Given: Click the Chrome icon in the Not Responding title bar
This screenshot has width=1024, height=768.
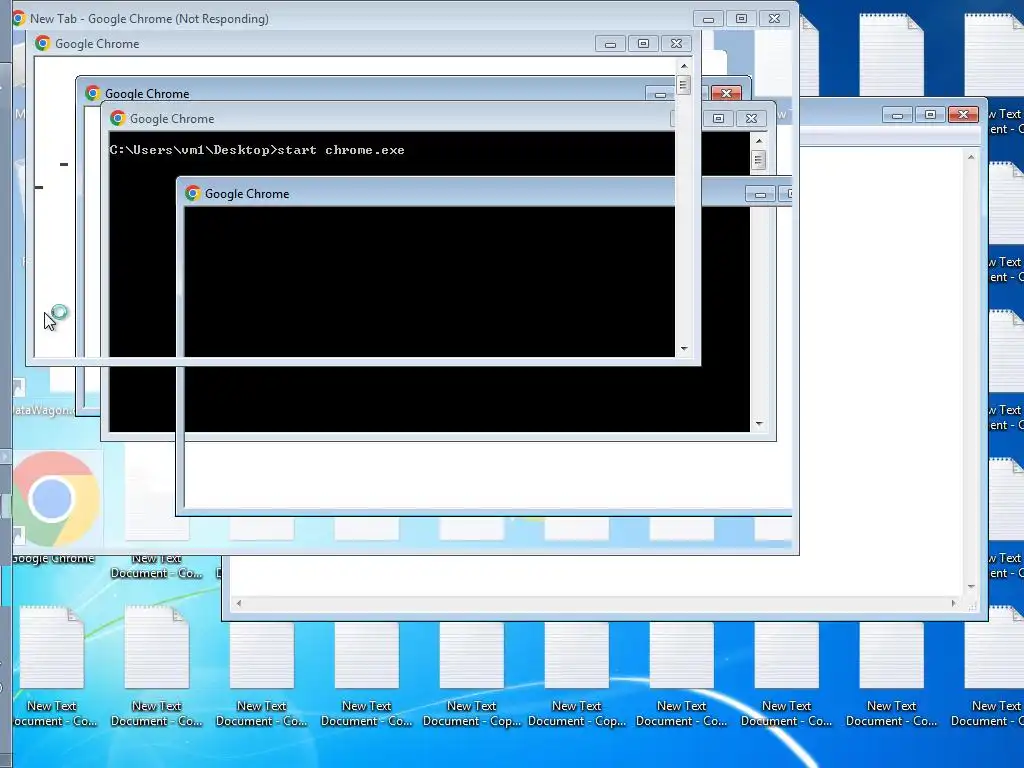Looking at the screenshot, I should (x=19, y=18).
